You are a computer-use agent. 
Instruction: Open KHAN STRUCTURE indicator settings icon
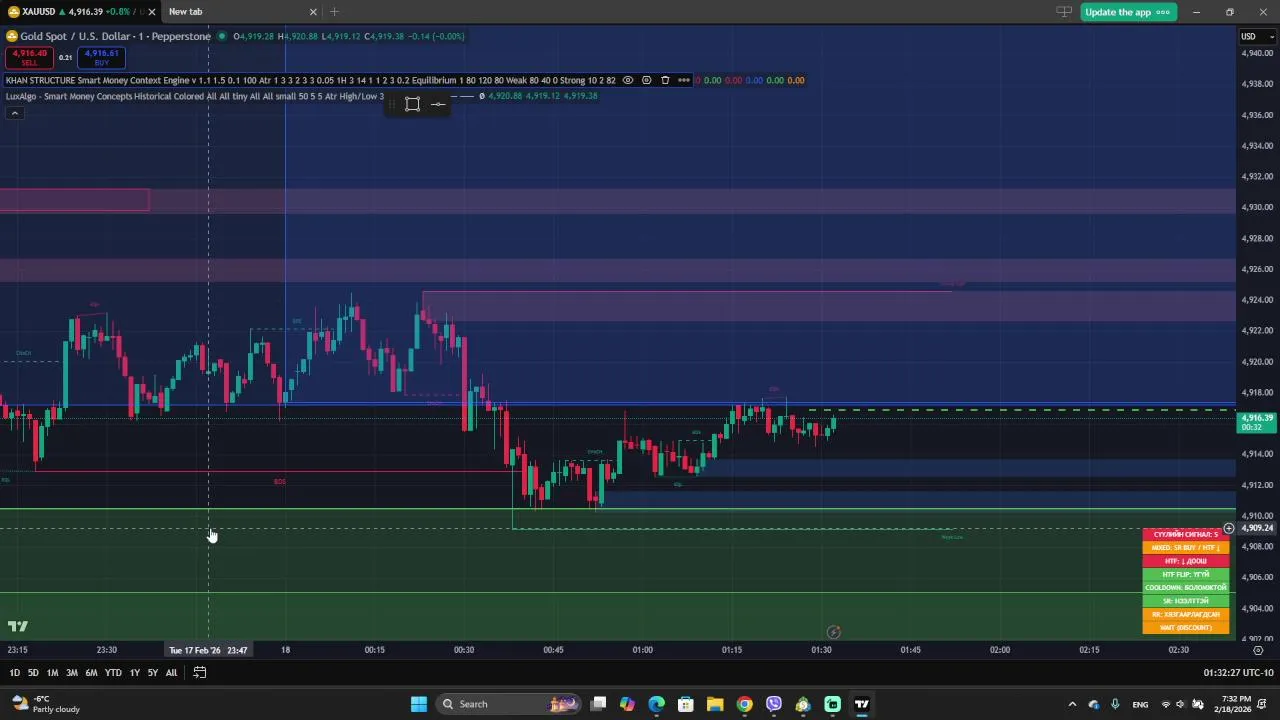coord(646,80)
